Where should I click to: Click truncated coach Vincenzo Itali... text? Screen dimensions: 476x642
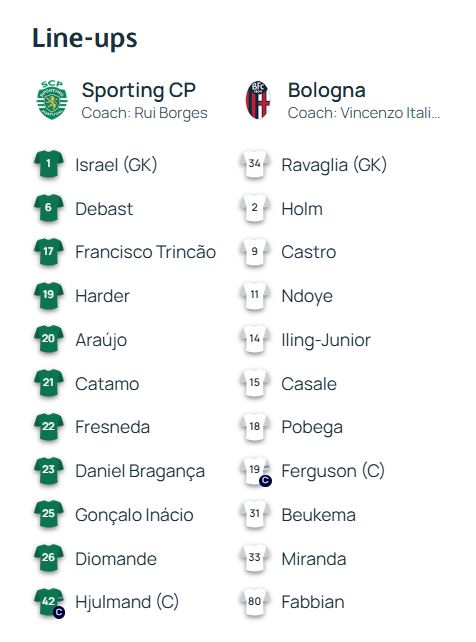[x=364, y=113]
